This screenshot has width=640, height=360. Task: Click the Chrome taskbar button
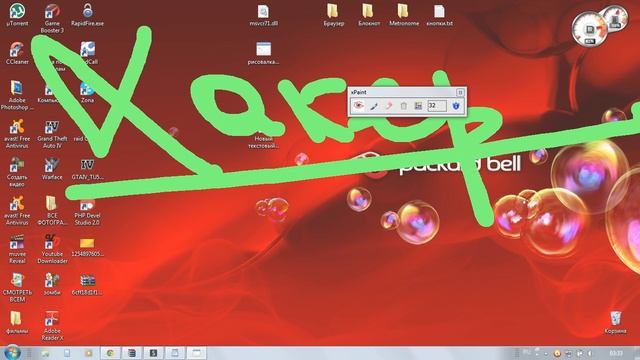(110, 353)
